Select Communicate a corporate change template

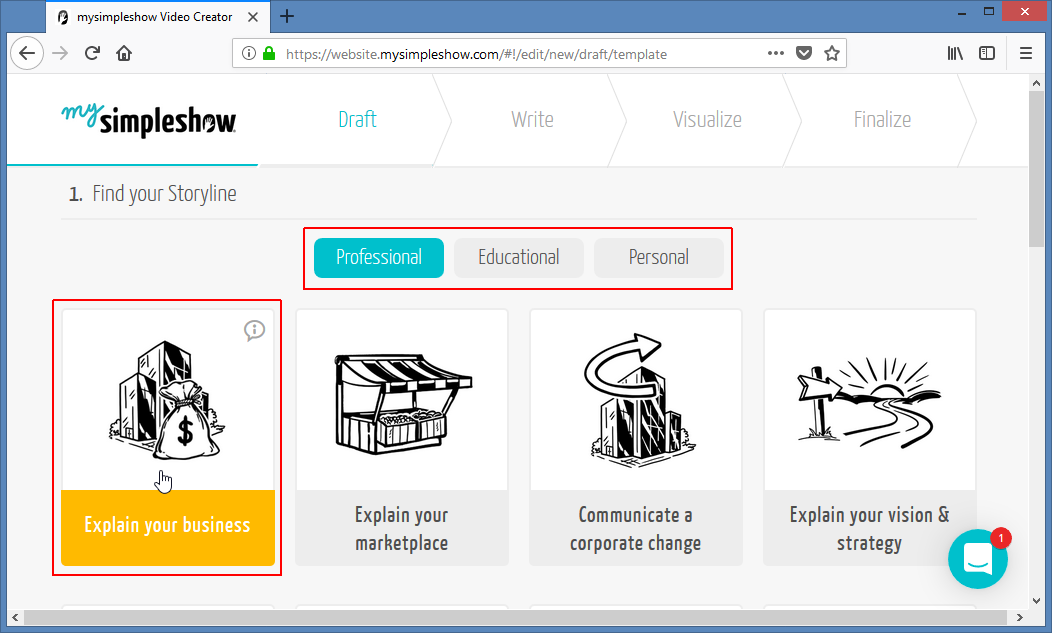[x=635, y=437]
